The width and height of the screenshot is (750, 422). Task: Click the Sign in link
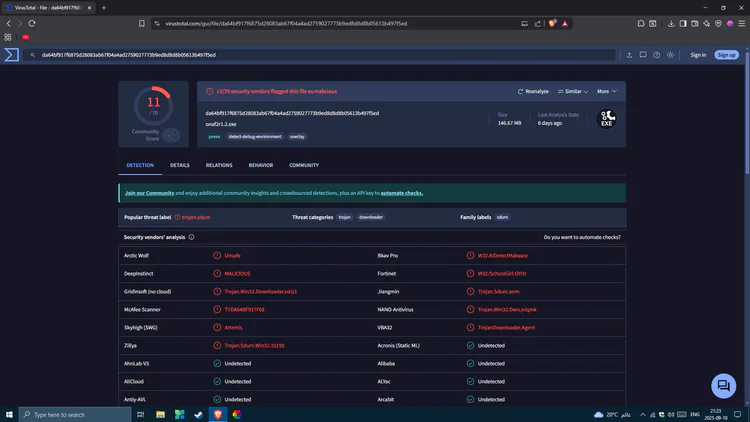[x=698, y=55]
